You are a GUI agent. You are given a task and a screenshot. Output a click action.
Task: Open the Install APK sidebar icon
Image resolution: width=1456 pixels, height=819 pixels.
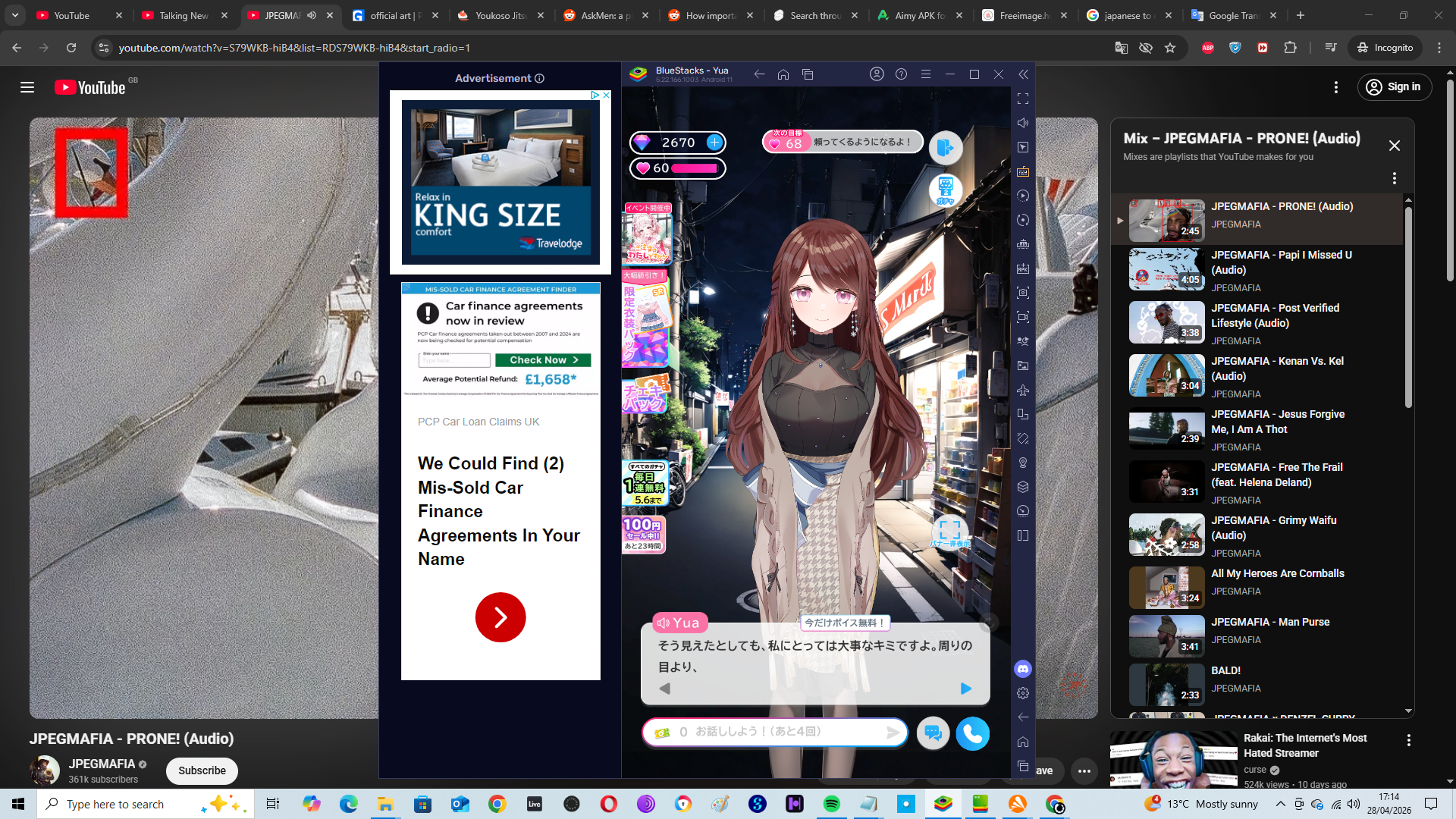tap(1023, 268)
